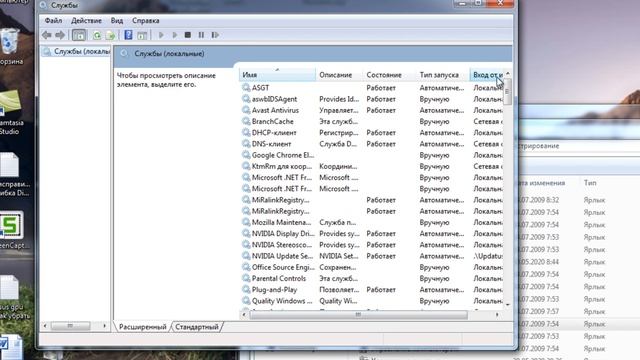Open the blue Help toolbar icon
Screen dimensions: 640x360
(128, 35)
